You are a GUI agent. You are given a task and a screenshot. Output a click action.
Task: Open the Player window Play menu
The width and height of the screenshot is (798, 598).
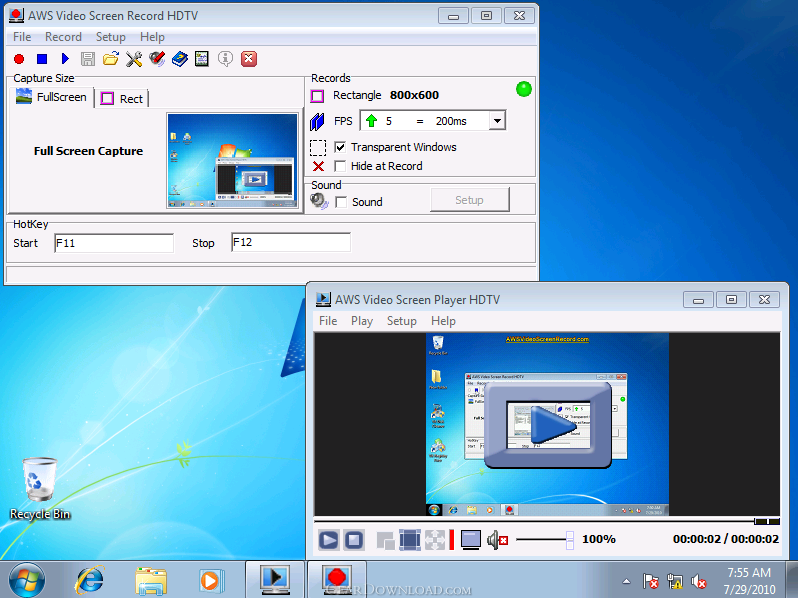tap(362, 321)
